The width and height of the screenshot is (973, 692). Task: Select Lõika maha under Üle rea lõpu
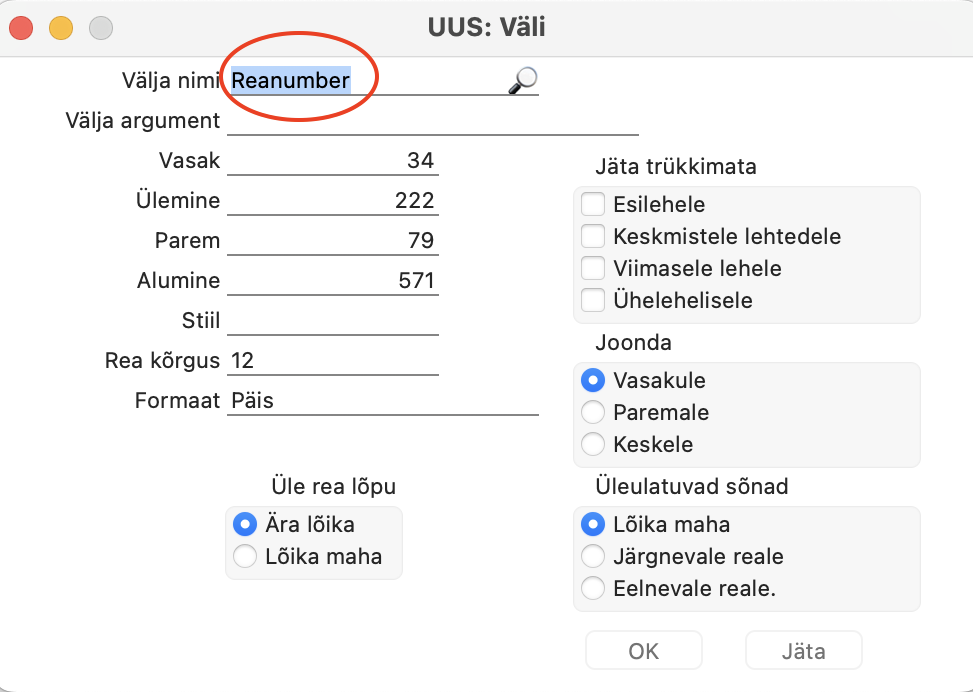point(244,556)
